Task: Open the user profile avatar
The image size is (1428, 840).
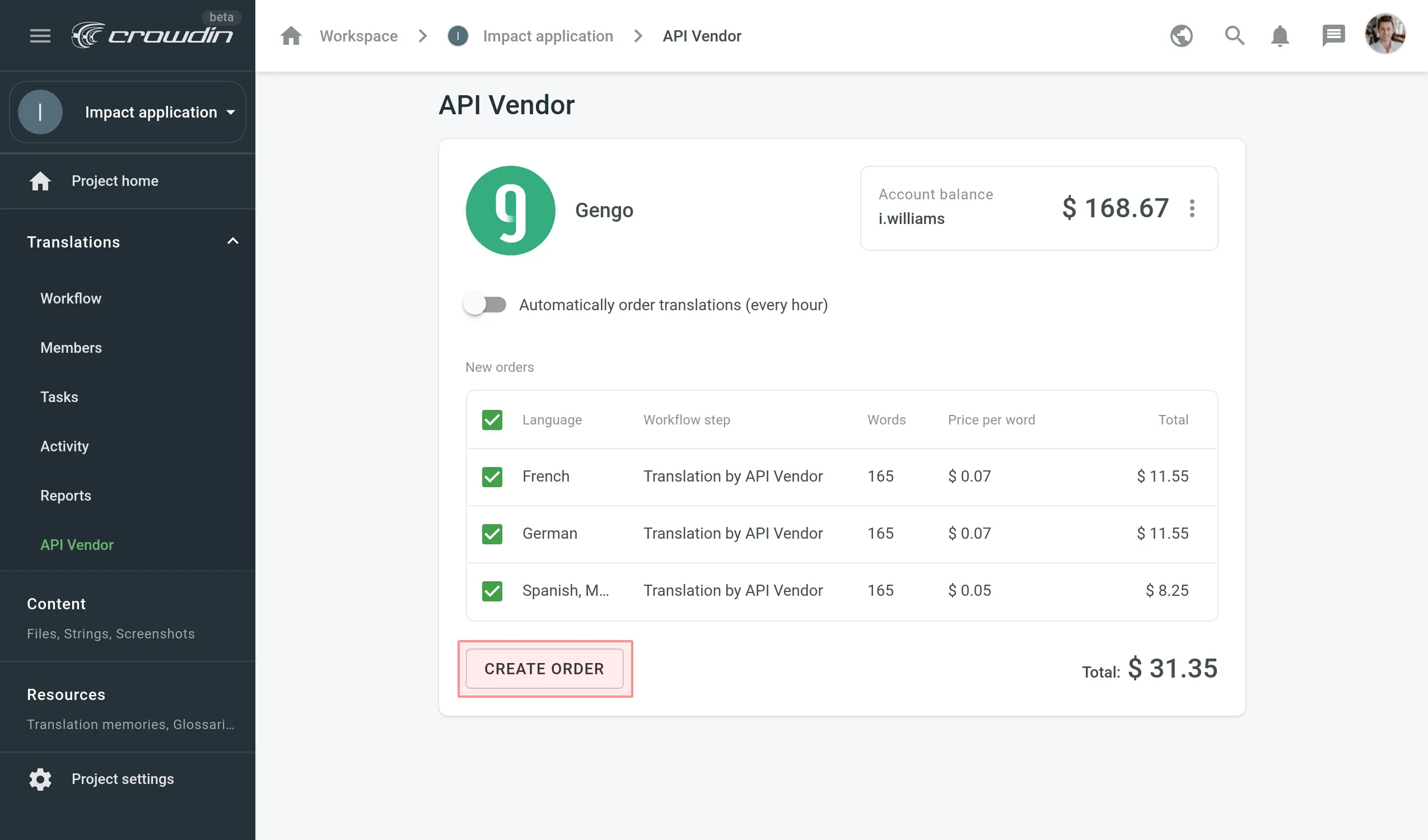Action: 1385,35
